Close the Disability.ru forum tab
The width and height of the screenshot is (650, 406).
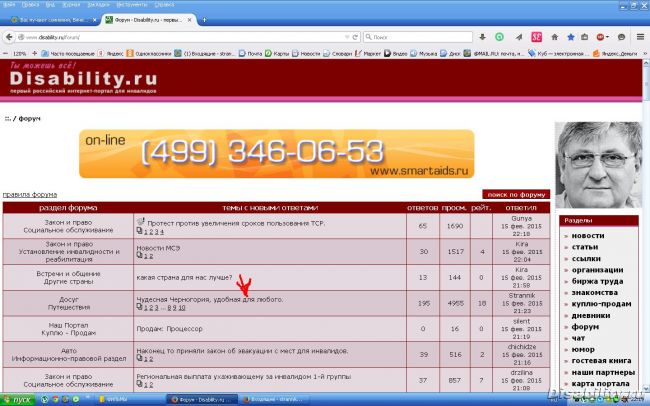[x=189, y=19]
